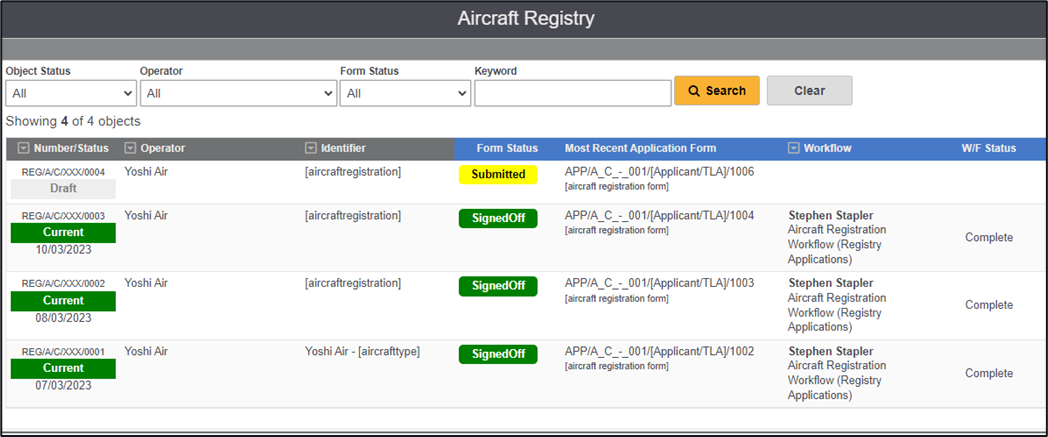Select the Yoshi Air - [aircrafttype] identifier
The height and width of the screenshot is (437, 1048).
coord(362,352)
